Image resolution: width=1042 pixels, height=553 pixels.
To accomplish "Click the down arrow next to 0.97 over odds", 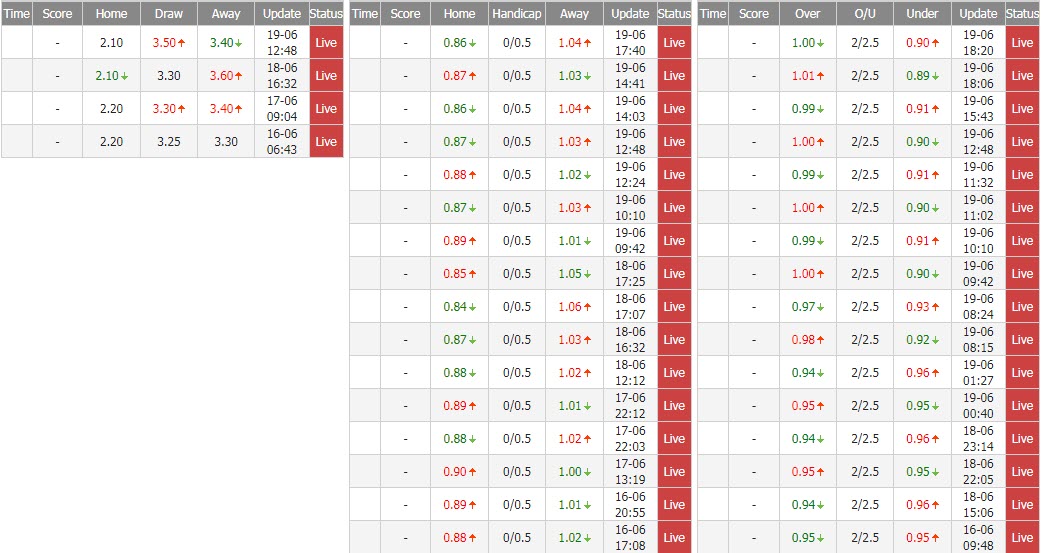I will pos(820,307).
